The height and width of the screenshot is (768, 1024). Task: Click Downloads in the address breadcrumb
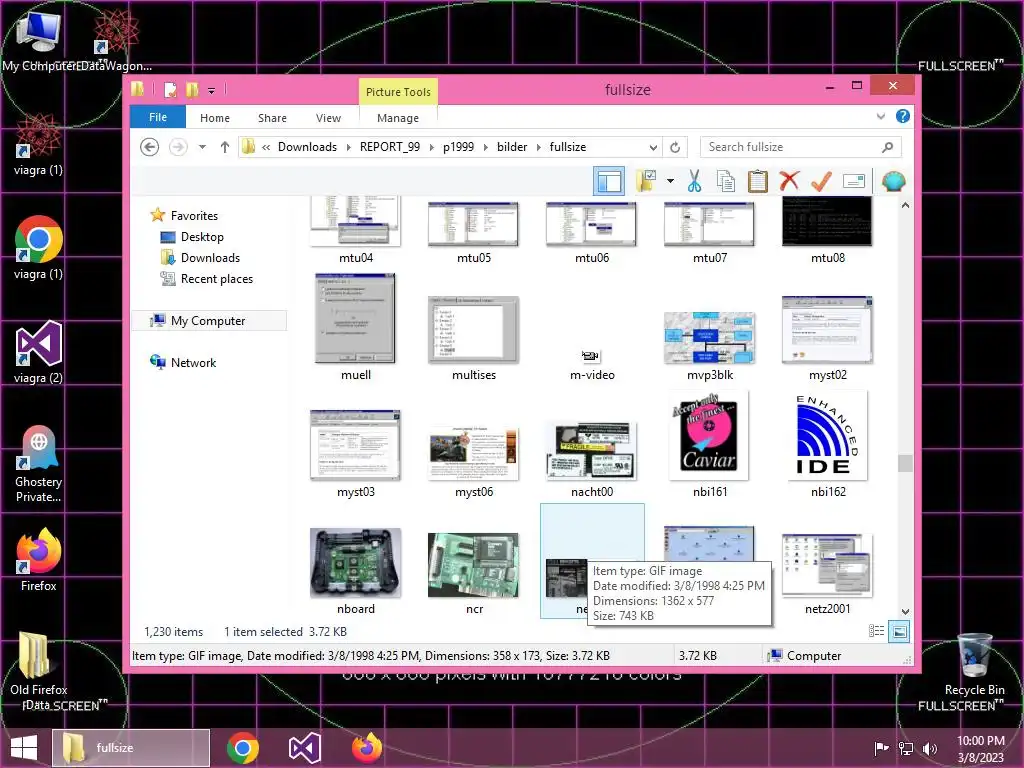click(308, 147)
